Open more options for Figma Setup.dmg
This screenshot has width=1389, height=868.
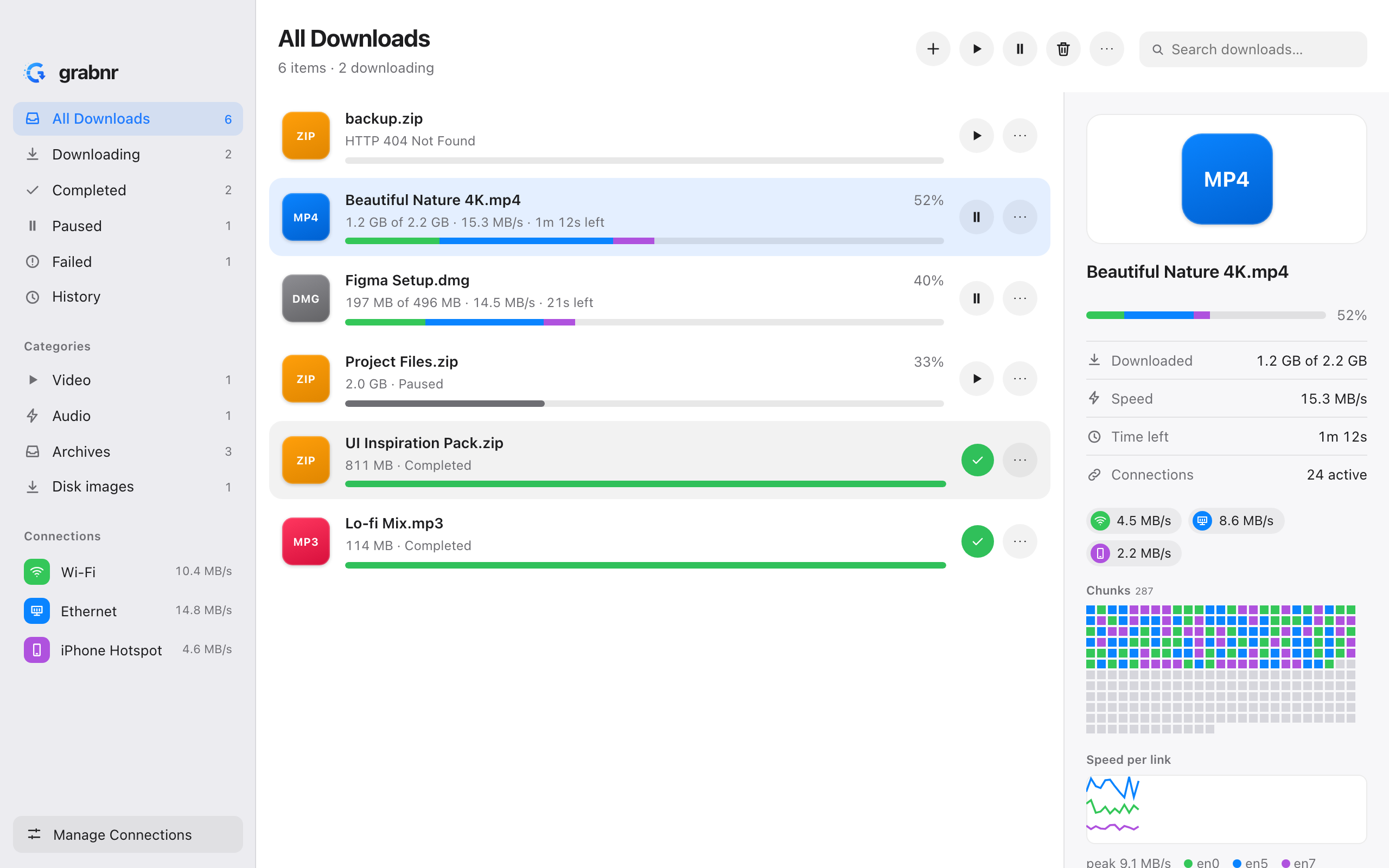pyautogui.click(x=1020, y=298)
